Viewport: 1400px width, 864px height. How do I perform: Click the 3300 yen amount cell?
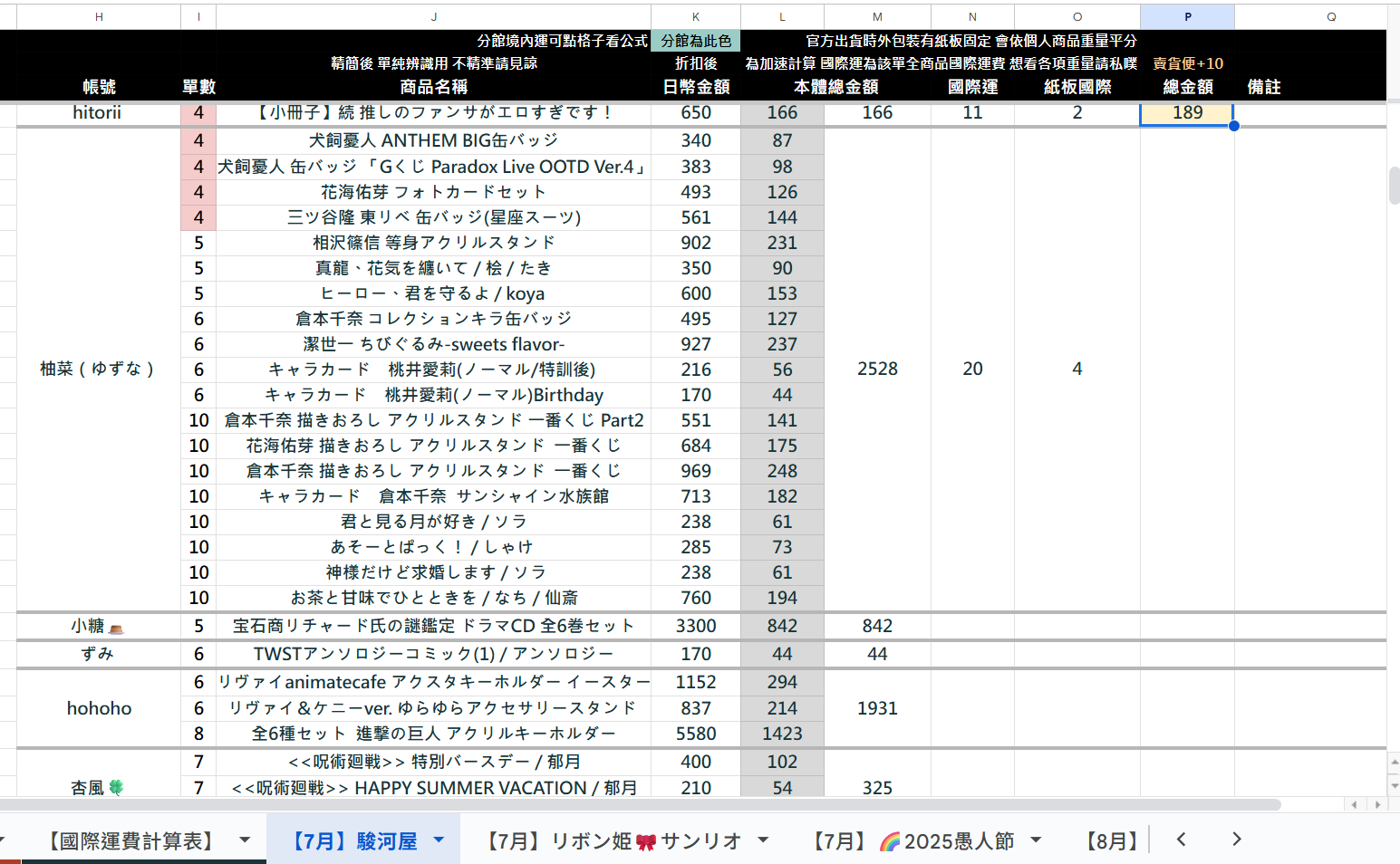click(696, 626)
